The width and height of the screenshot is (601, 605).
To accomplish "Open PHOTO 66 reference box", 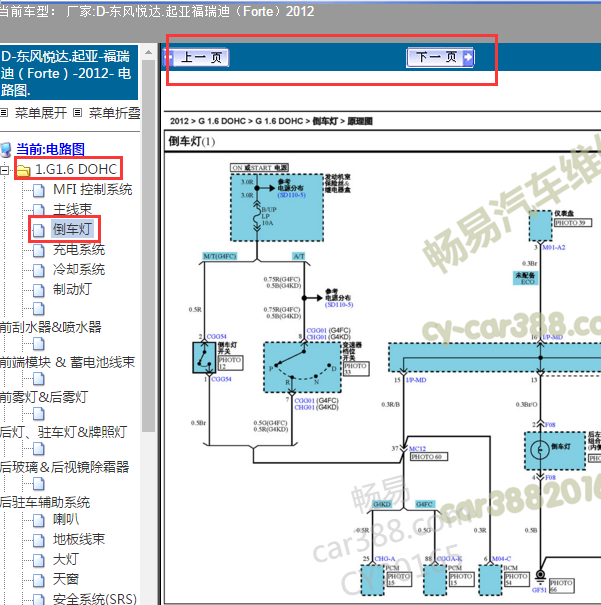I will (562, 586).
